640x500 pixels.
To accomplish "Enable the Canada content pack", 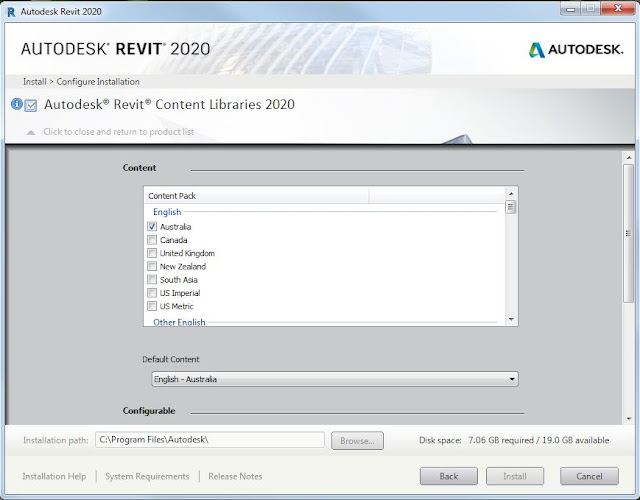I will (x=152, y=240).
